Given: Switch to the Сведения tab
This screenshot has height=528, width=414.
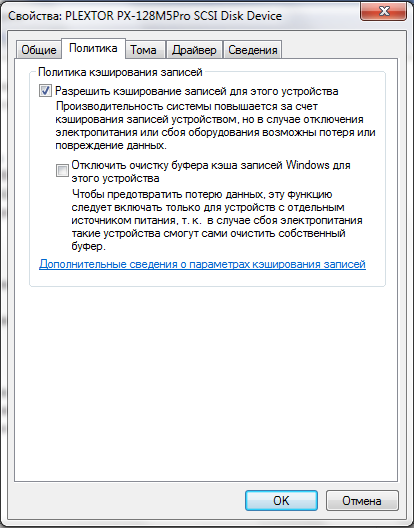Looking at the screenshot, I should [253, 50].
